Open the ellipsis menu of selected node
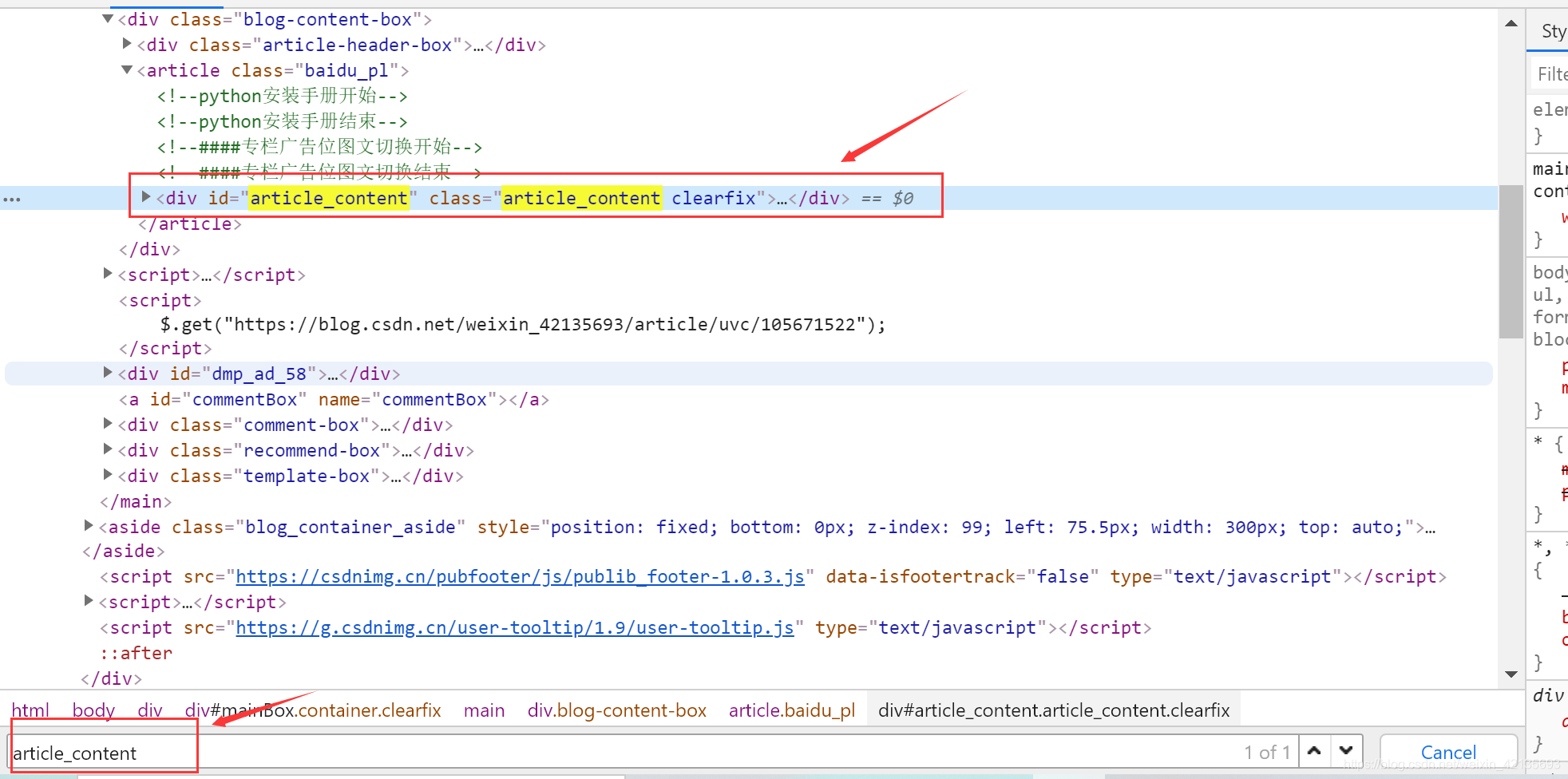Screen dimensions: 1568x779 [12, 199]
